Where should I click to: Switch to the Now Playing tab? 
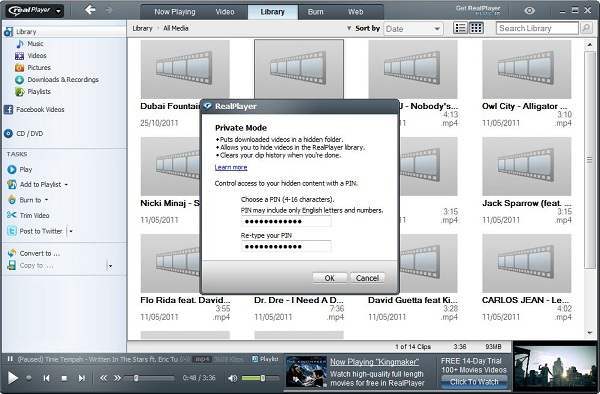(174, 12)
